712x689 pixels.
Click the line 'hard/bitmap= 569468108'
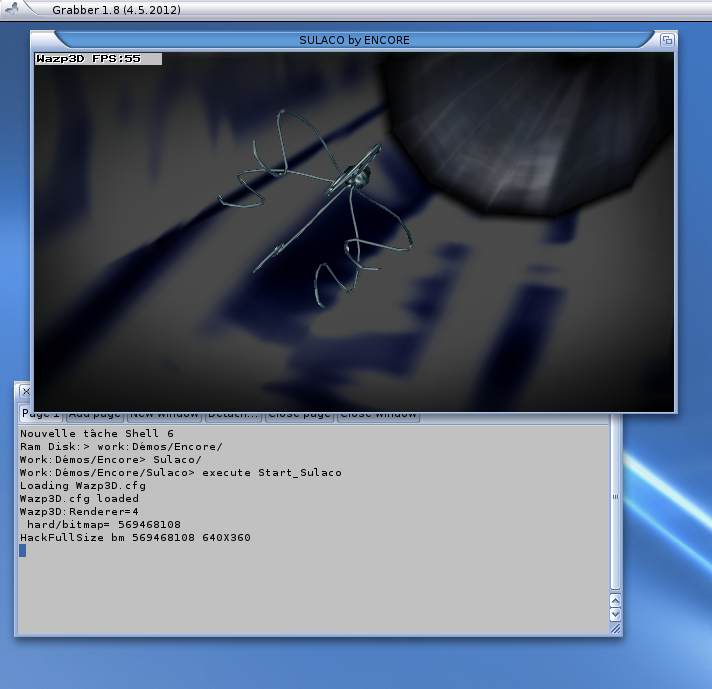point(104,525)
